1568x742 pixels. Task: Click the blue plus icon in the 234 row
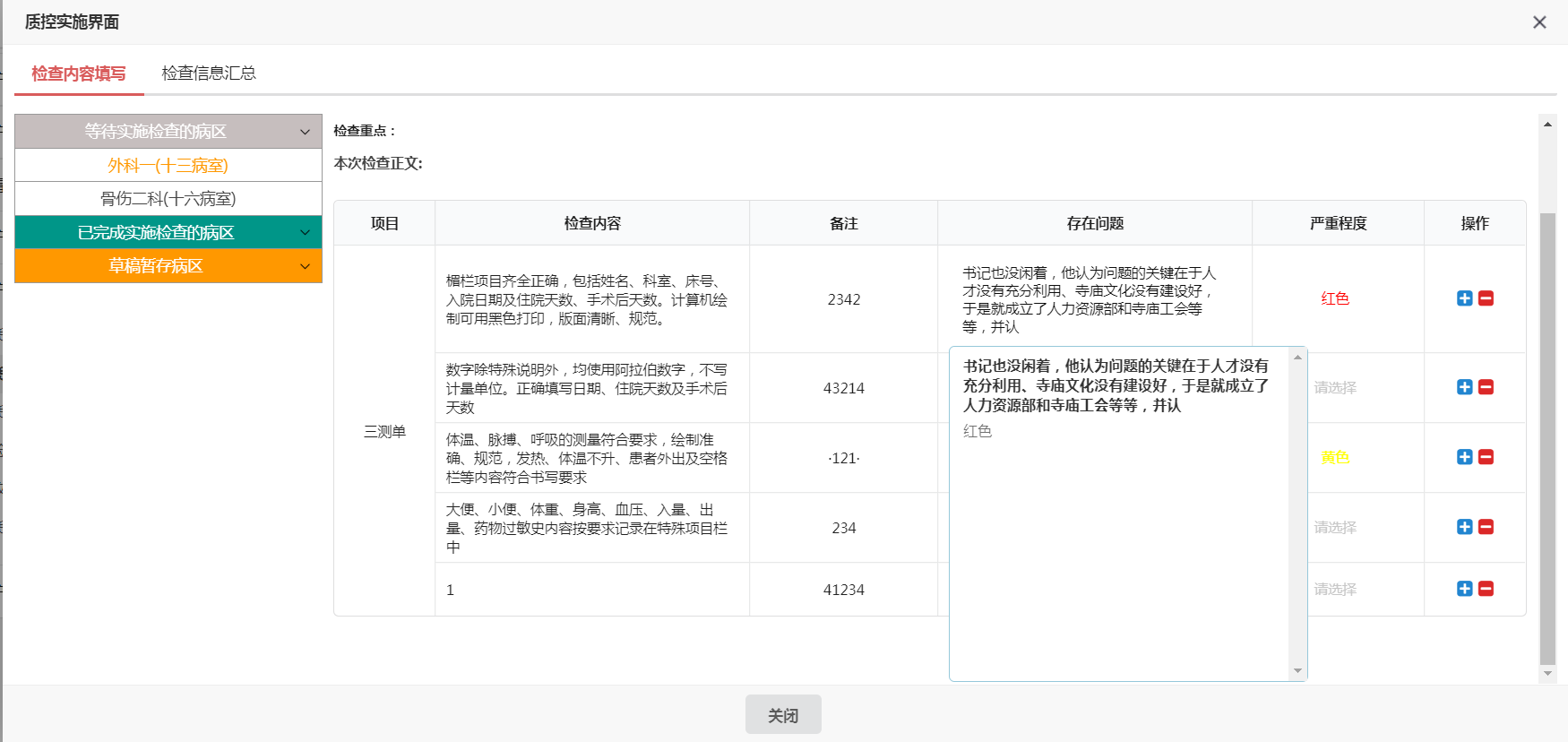1465,527
